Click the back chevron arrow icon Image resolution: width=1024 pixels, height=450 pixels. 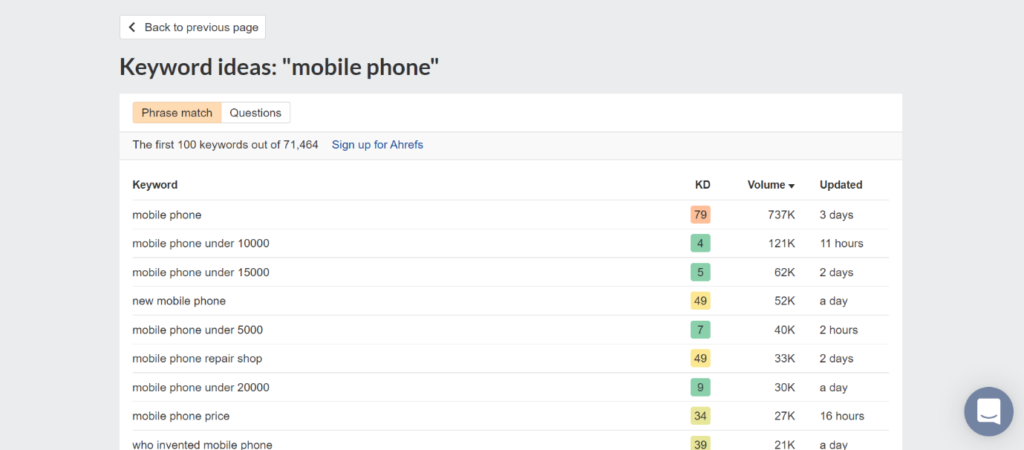(132, 27)
